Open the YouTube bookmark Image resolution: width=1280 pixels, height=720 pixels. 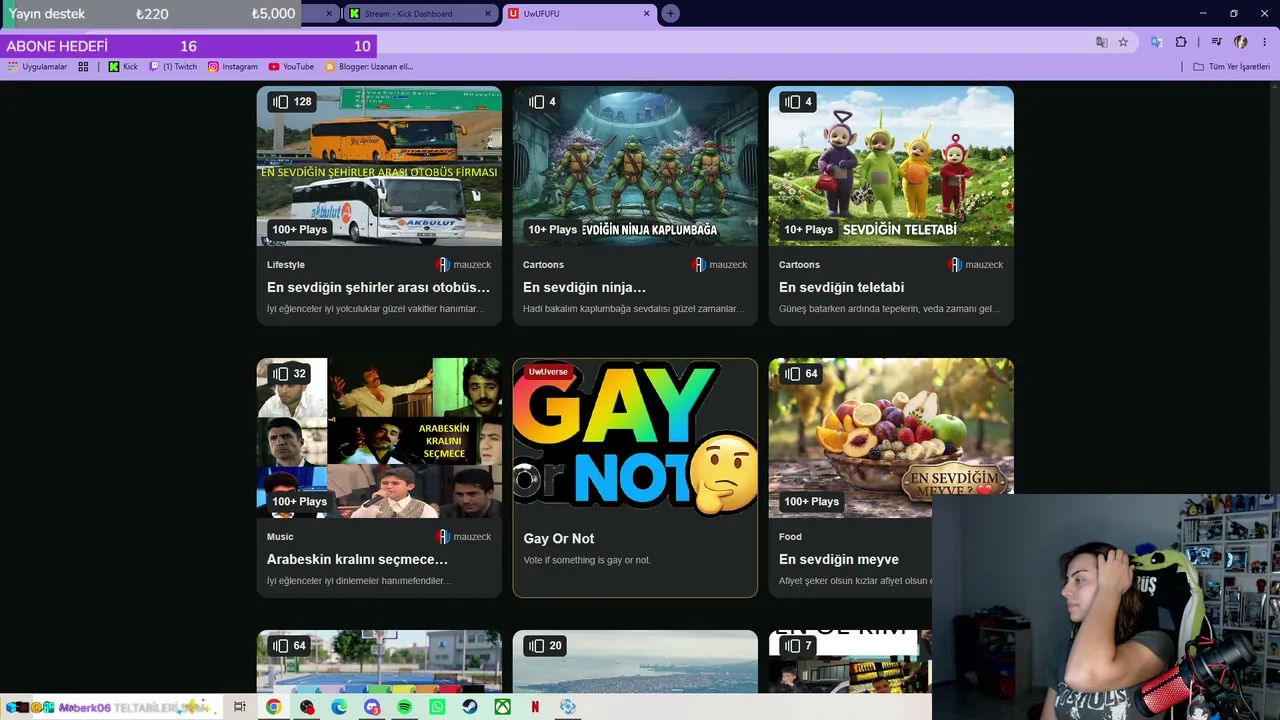291,67
